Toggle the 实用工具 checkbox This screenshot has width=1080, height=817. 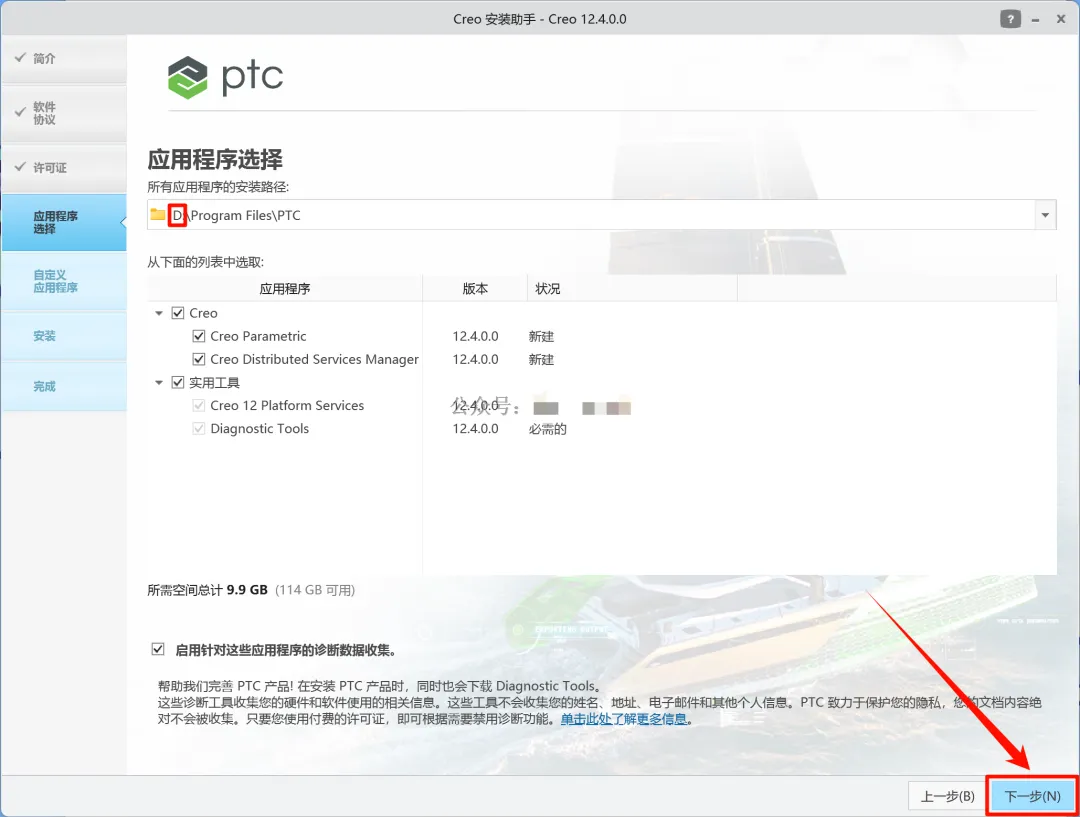point(178,382)
